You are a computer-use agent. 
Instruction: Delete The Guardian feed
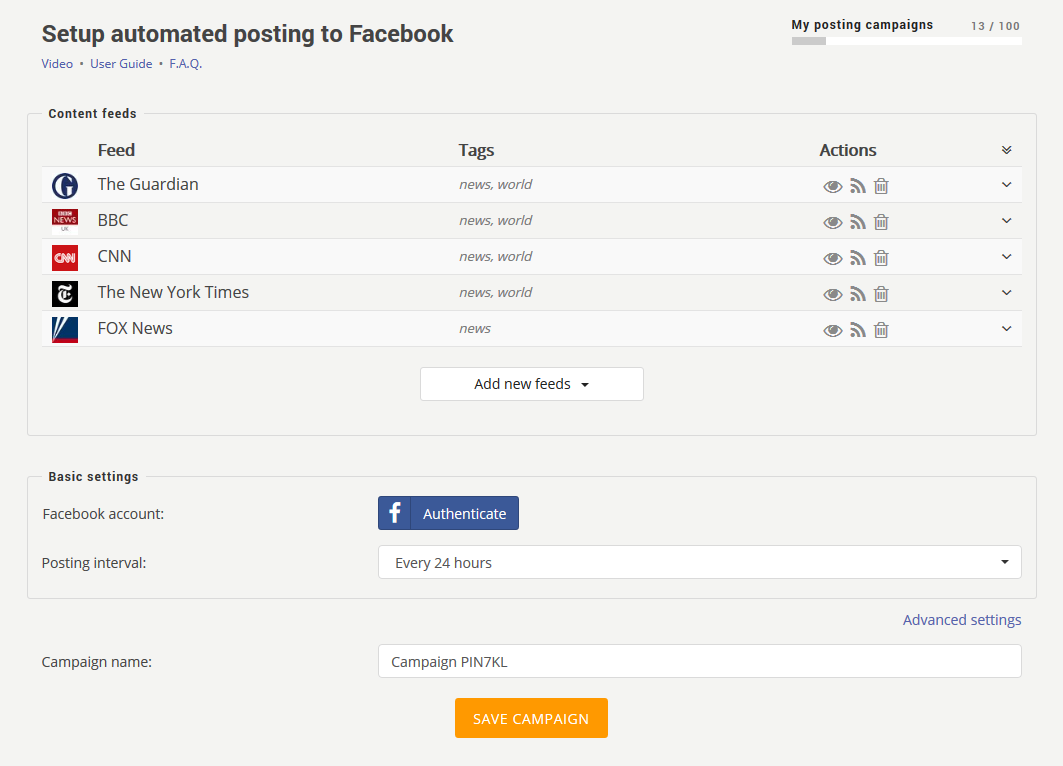coord(881,185)
